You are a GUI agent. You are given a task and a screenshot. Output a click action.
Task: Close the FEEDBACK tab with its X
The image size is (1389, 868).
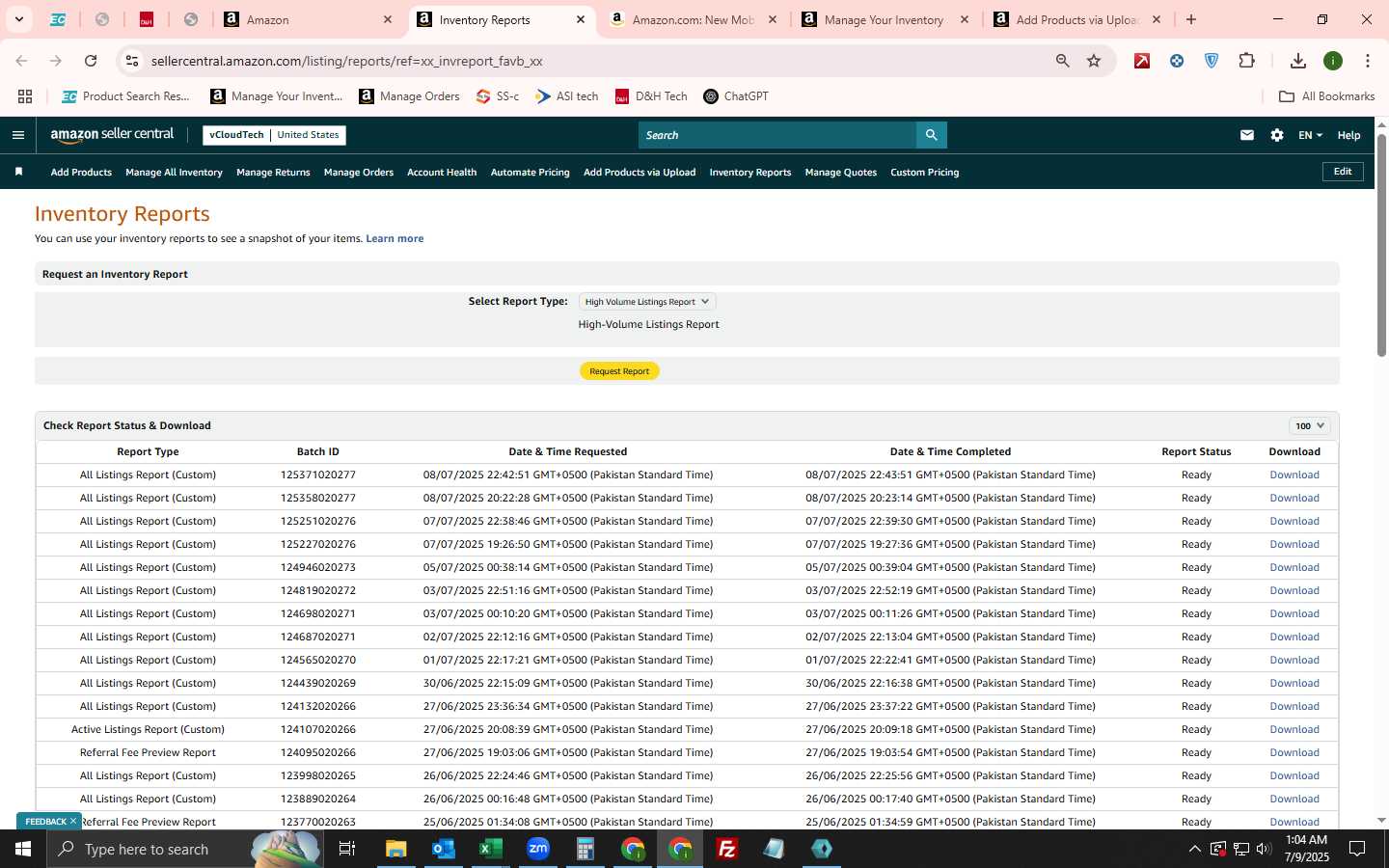point(72,821)
